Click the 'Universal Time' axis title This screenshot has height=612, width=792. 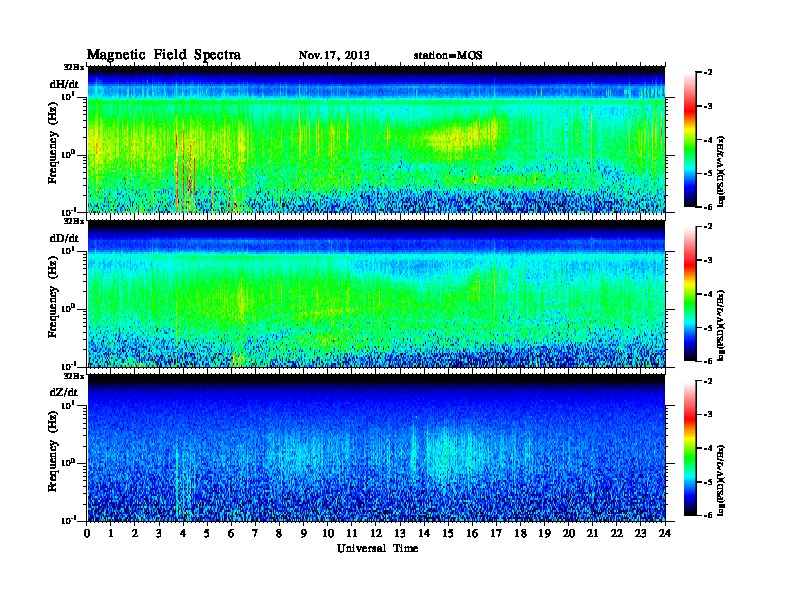click(377, 548)
